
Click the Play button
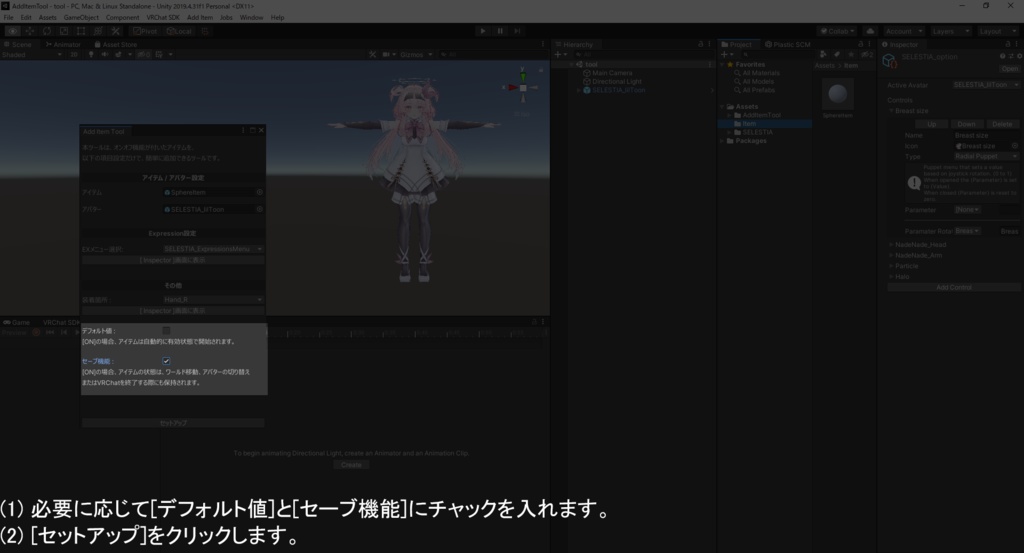click(483, 31)
